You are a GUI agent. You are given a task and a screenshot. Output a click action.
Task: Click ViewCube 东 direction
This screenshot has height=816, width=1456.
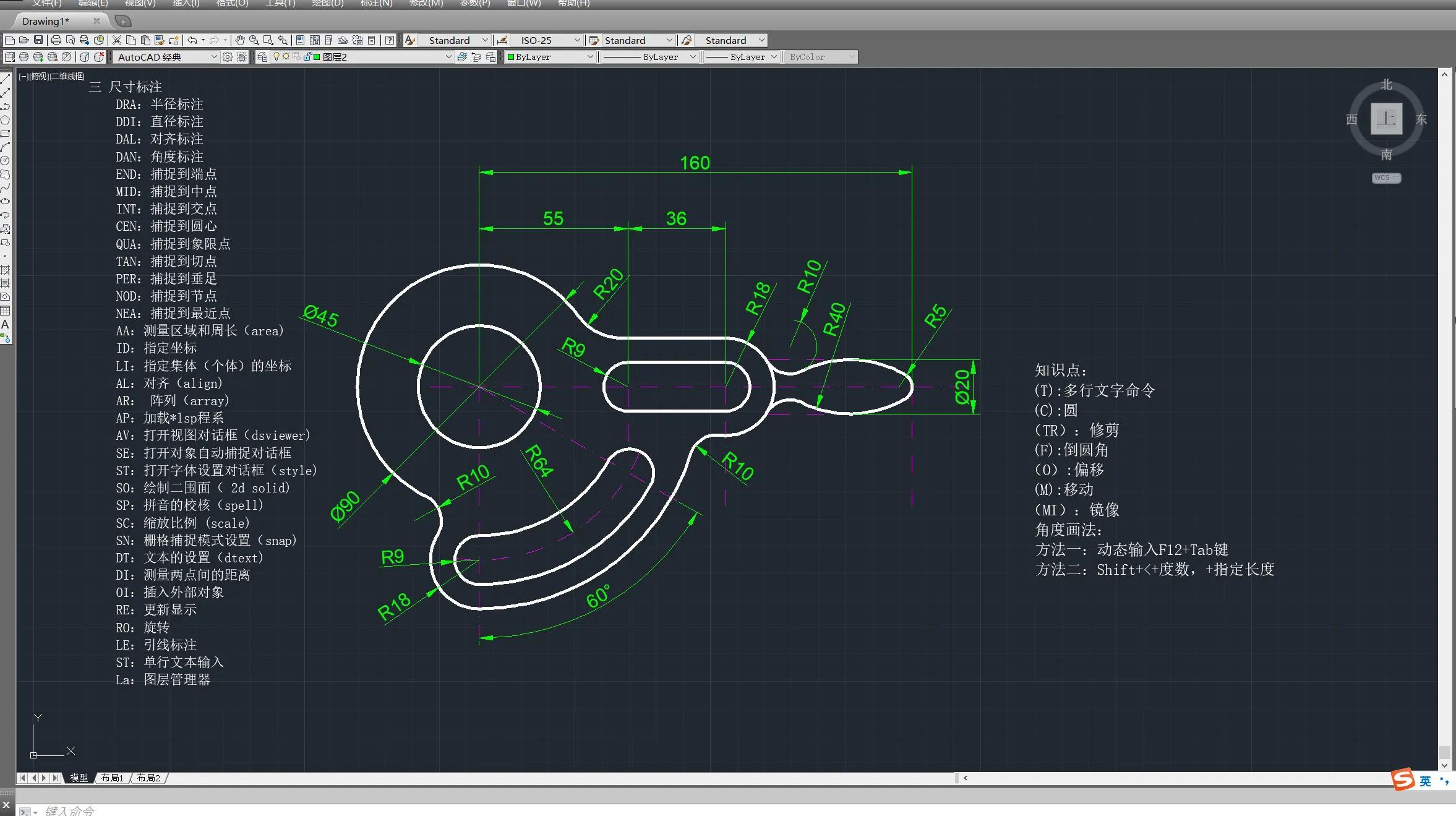tap(1421, 119)
